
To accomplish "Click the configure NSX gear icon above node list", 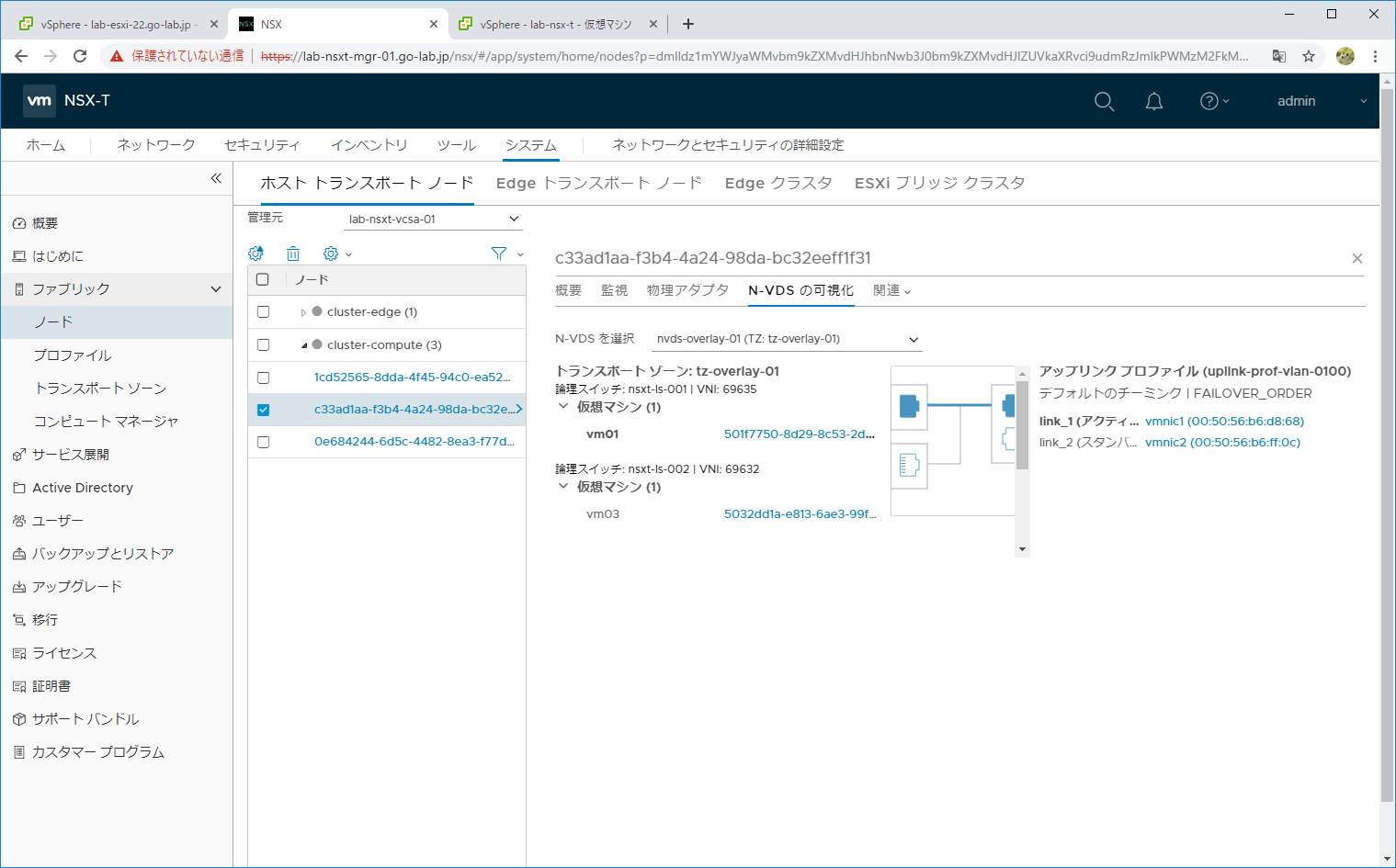I will tap(256, 254).
